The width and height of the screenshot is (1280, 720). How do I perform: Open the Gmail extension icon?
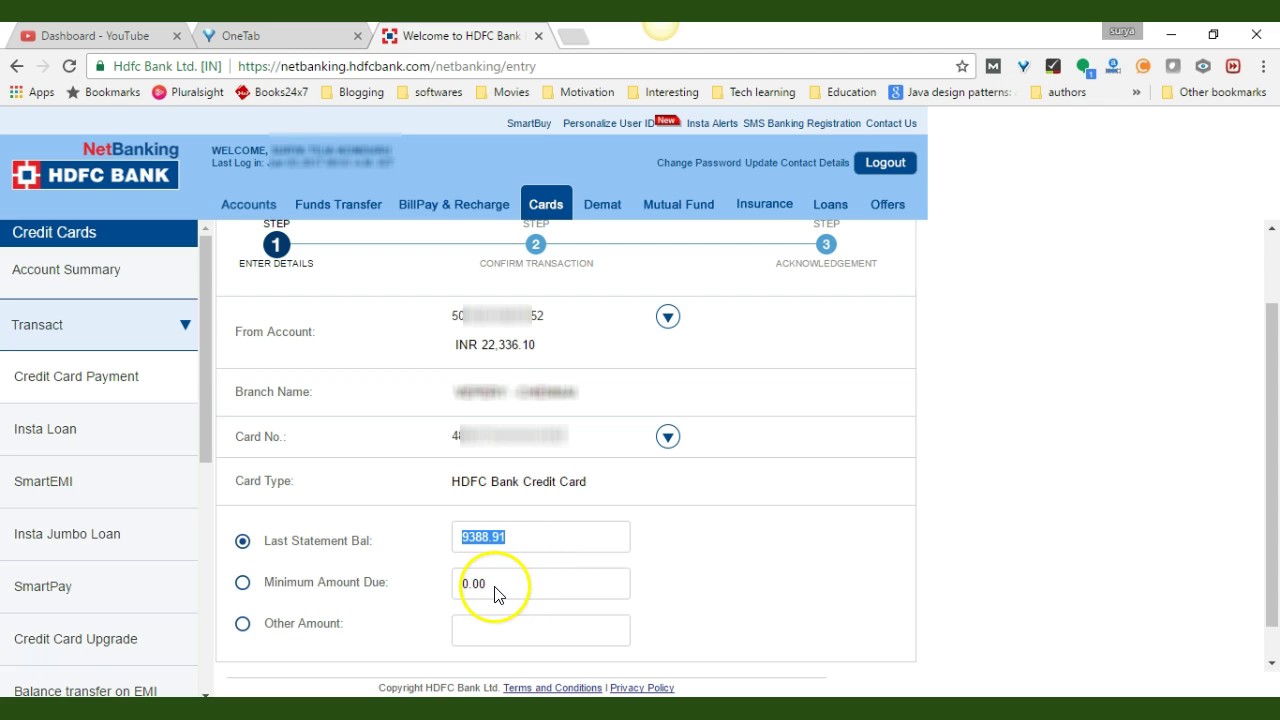click(x=993, y=66)
